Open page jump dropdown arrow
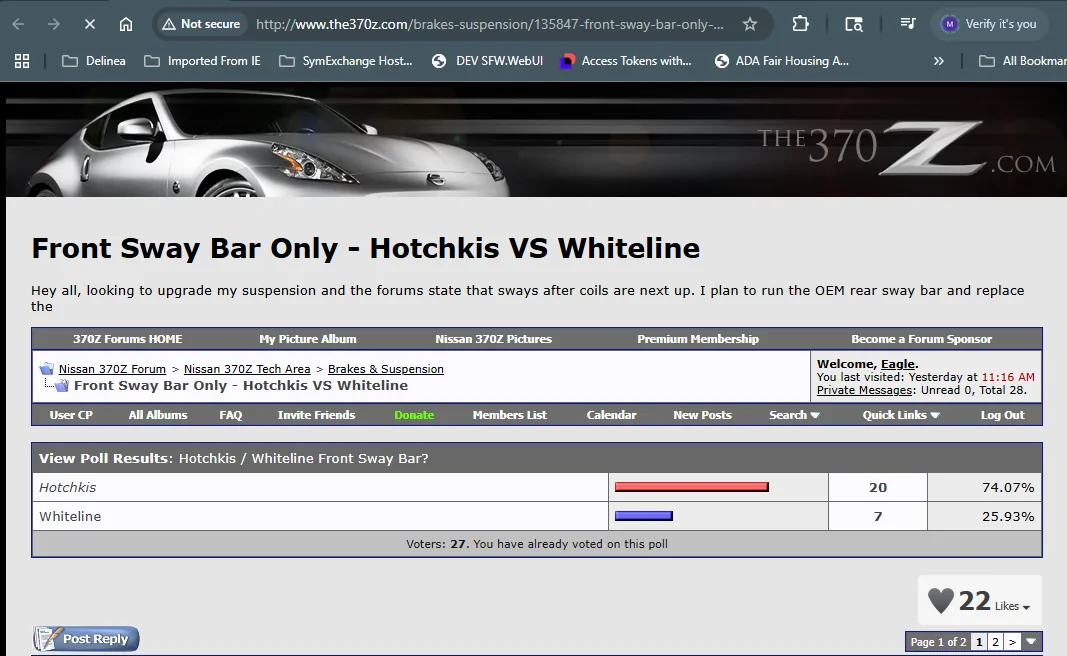 pos(1032,642)
